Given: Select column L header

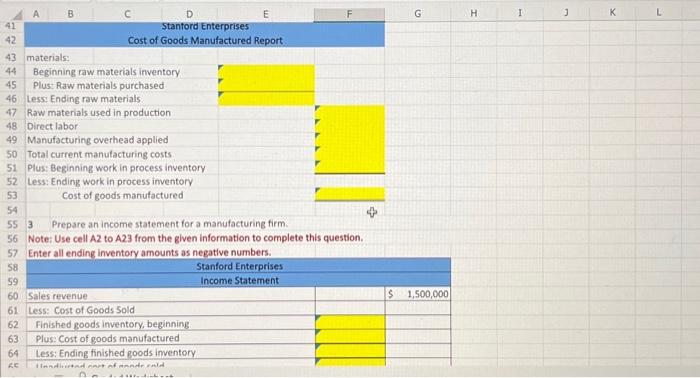Looking at the screenshot, I should tap(658, 12).
